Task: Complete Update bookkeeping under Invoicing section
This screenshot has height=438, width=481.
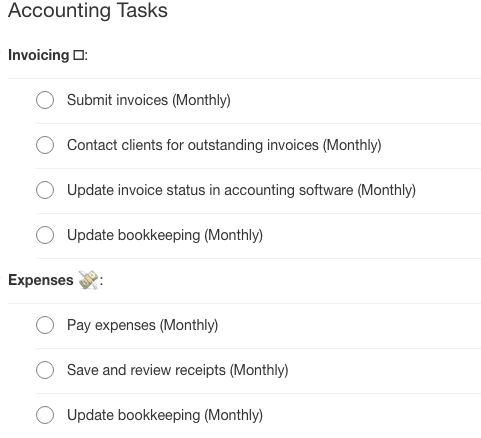Action: pyautogui.click(x=45, y=235)
